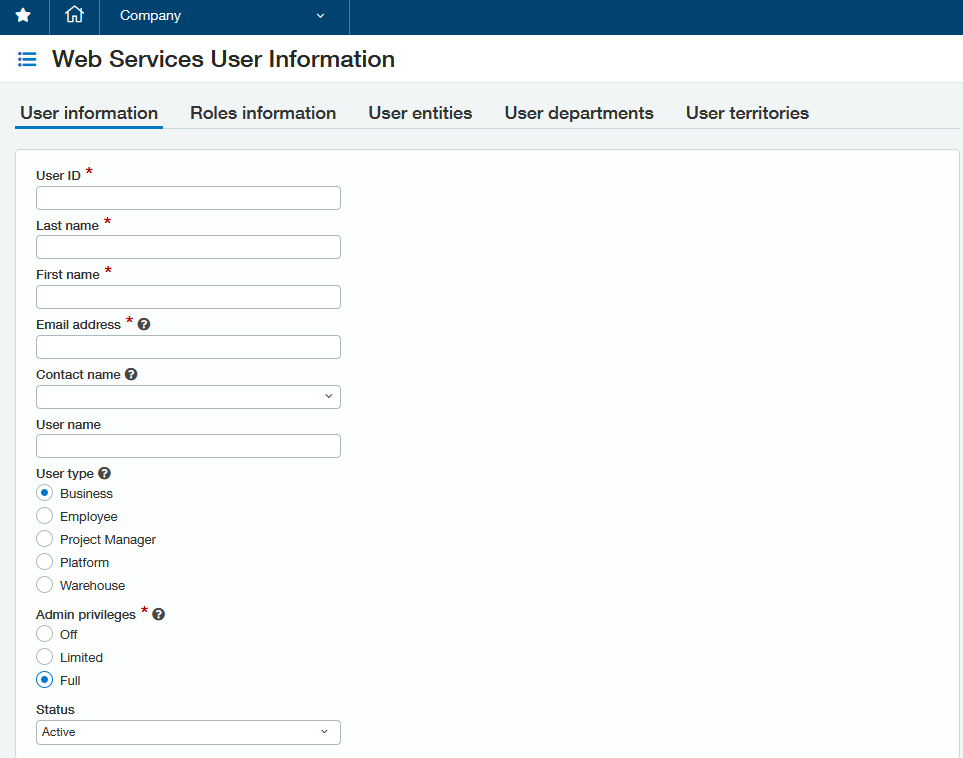The height and width of the screenshot is (758, 963).
Task: Set Admin privileges to Limited
Action: [x=44, y=658]
